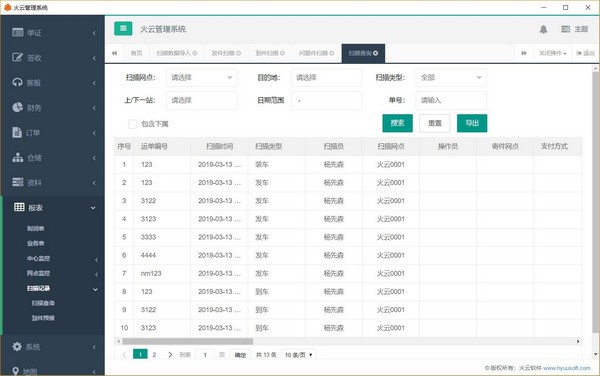Focus the 上/下一站 input field

(202, 100)
